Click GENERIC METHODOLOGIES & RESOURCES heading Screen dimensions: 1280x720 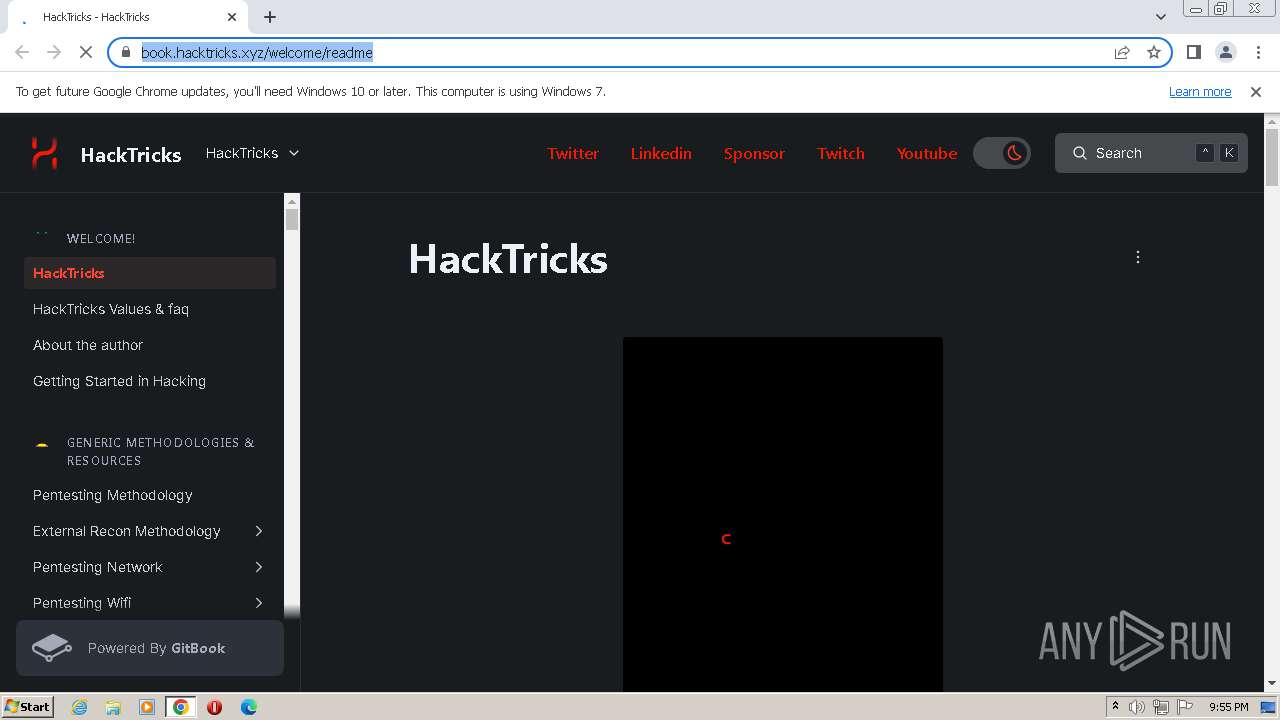click(x=160, y=451)
